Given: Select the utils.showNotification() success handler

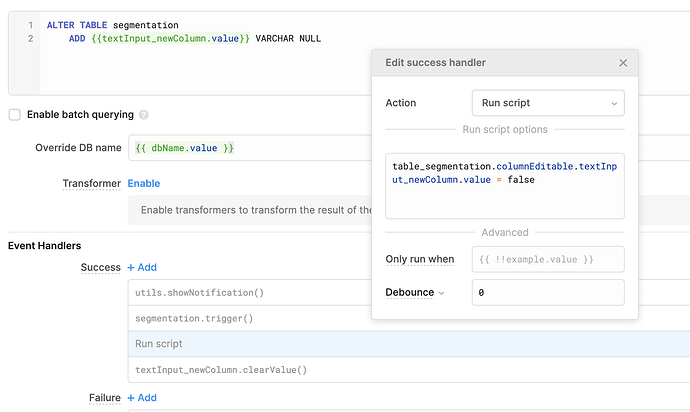Looking at the screenshot, I should [250, 293].
